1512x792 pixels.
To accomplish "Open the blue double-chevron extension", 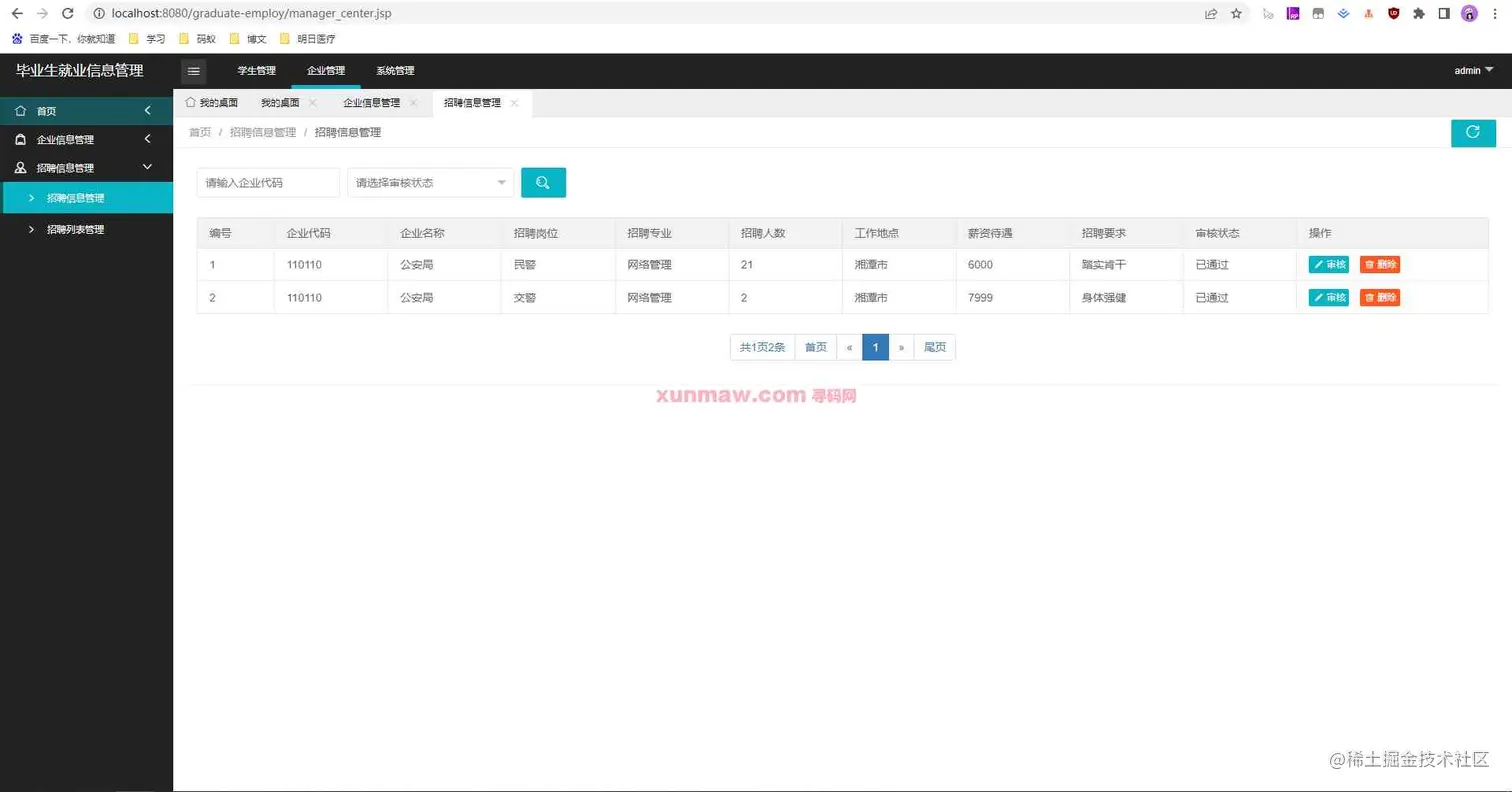I will (x=1343, y=14).
